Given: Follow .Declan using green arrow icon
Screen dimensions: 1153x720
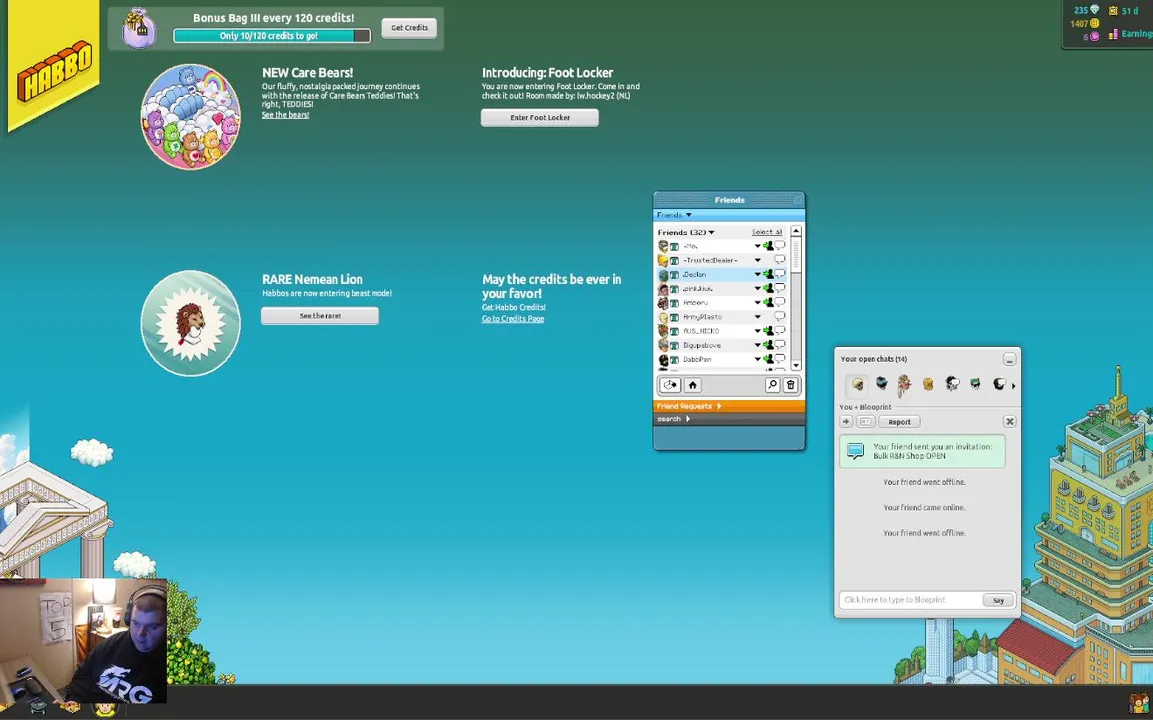Looking at the screenshot, I should coord(768,274).
